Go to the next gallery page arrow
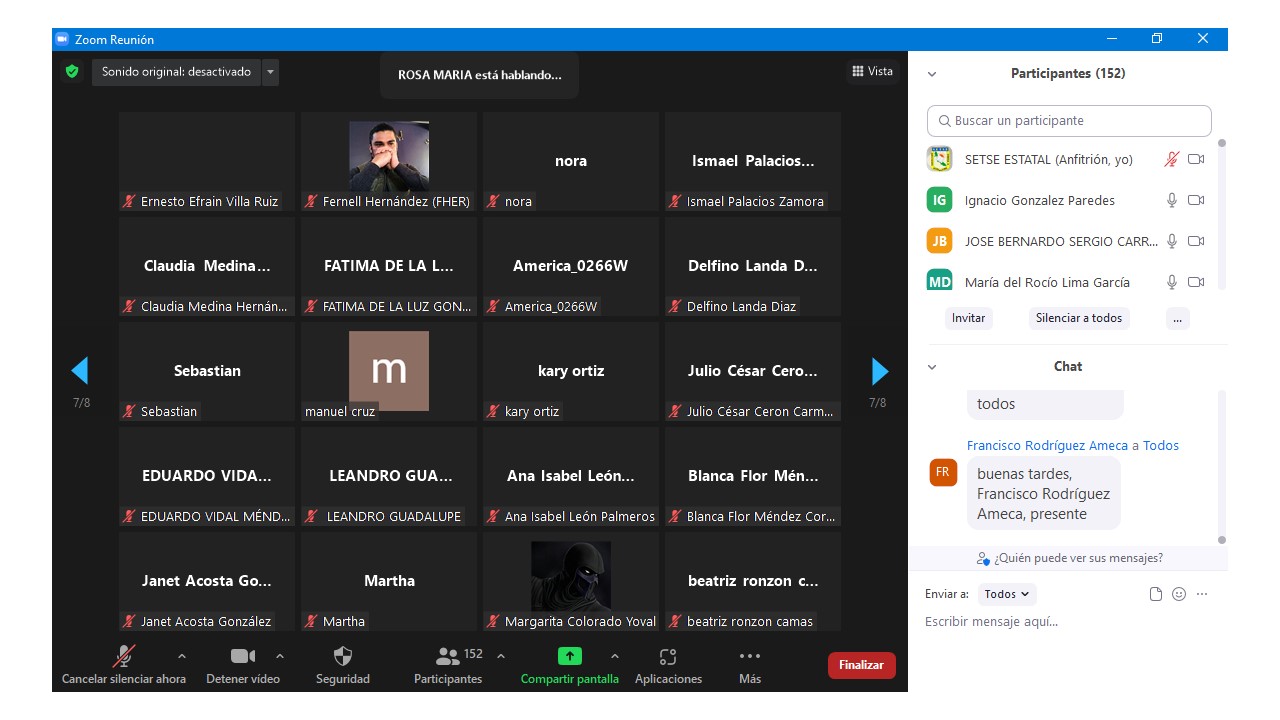Image resolution: width=1280 pixels, height=720 pixels. pyautogui.click(x=880, y=371)
